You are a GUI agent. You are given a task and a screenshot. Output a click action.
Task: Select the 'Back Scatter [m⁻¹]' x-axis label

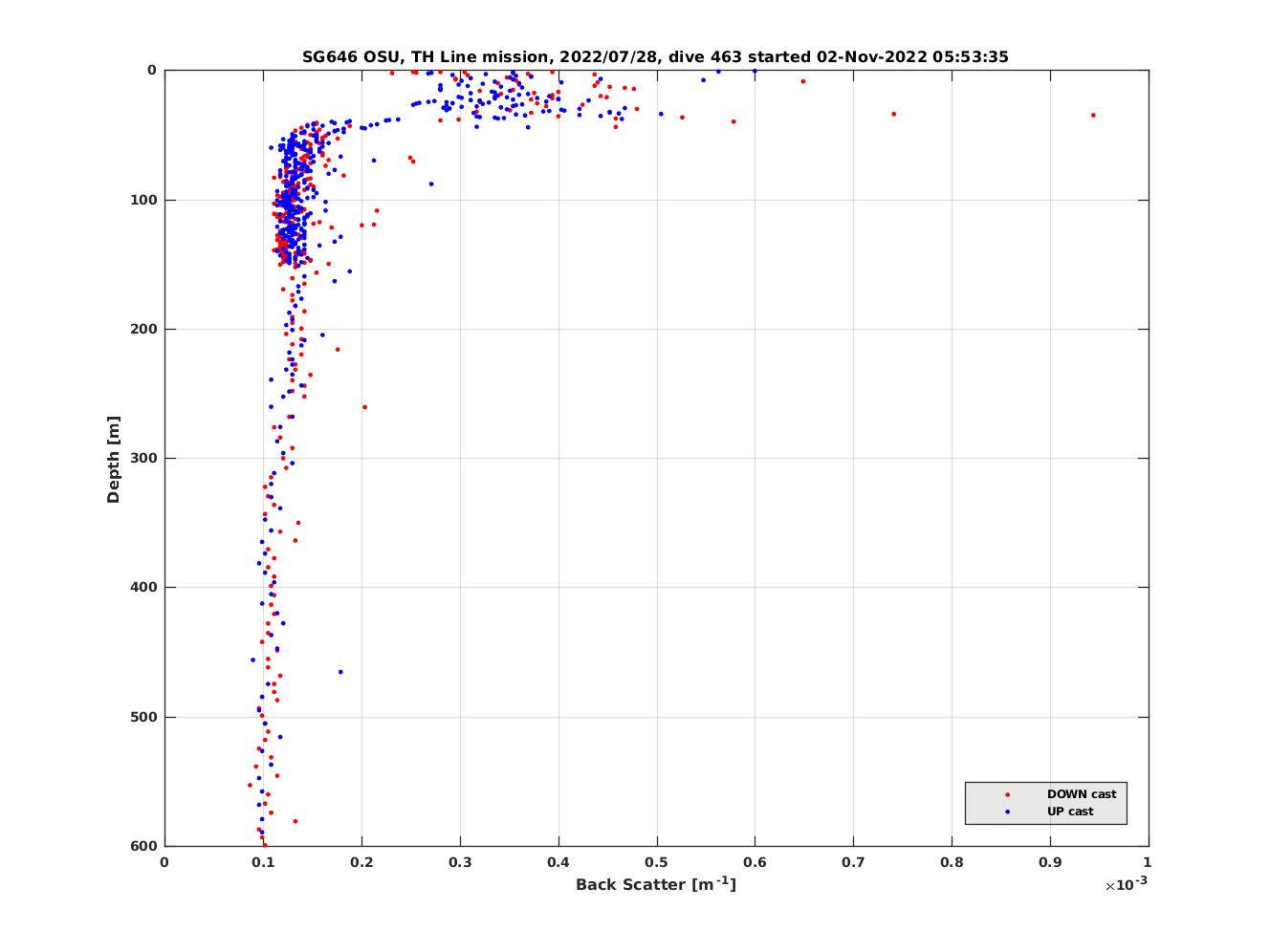(656, 884)
